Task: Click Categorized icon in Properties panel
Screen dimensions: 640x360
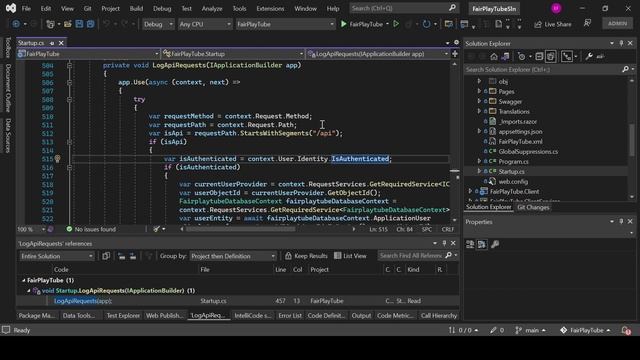Action: pos(470,244)
